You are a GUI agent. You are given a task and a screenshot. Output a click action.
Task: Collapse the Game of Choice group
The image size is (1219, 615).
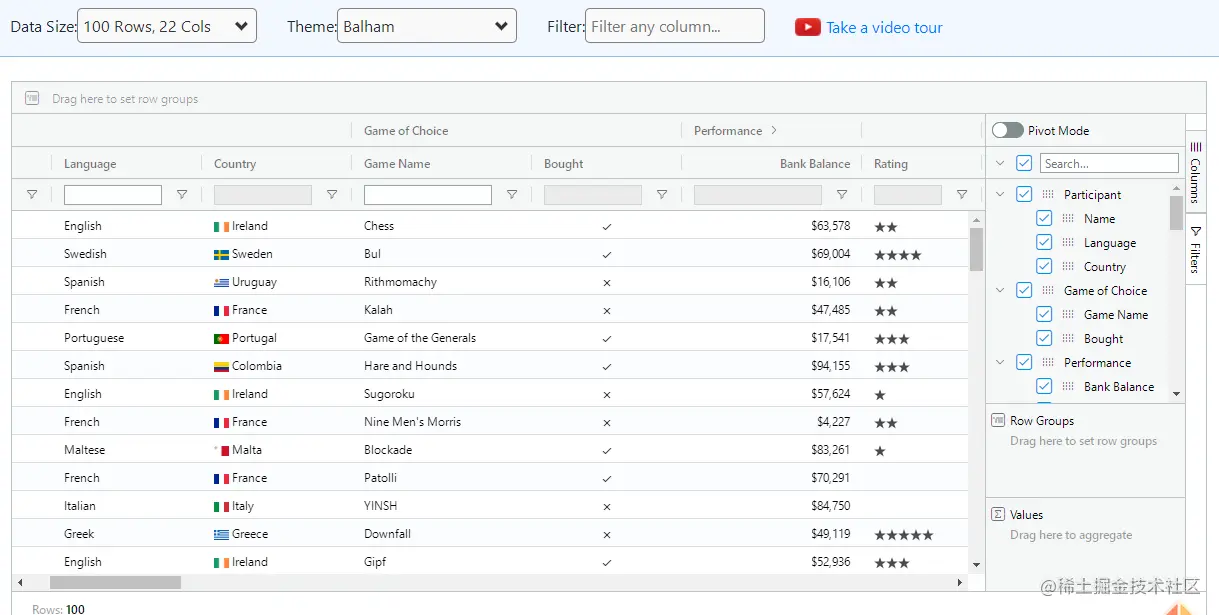point(1000,291)
